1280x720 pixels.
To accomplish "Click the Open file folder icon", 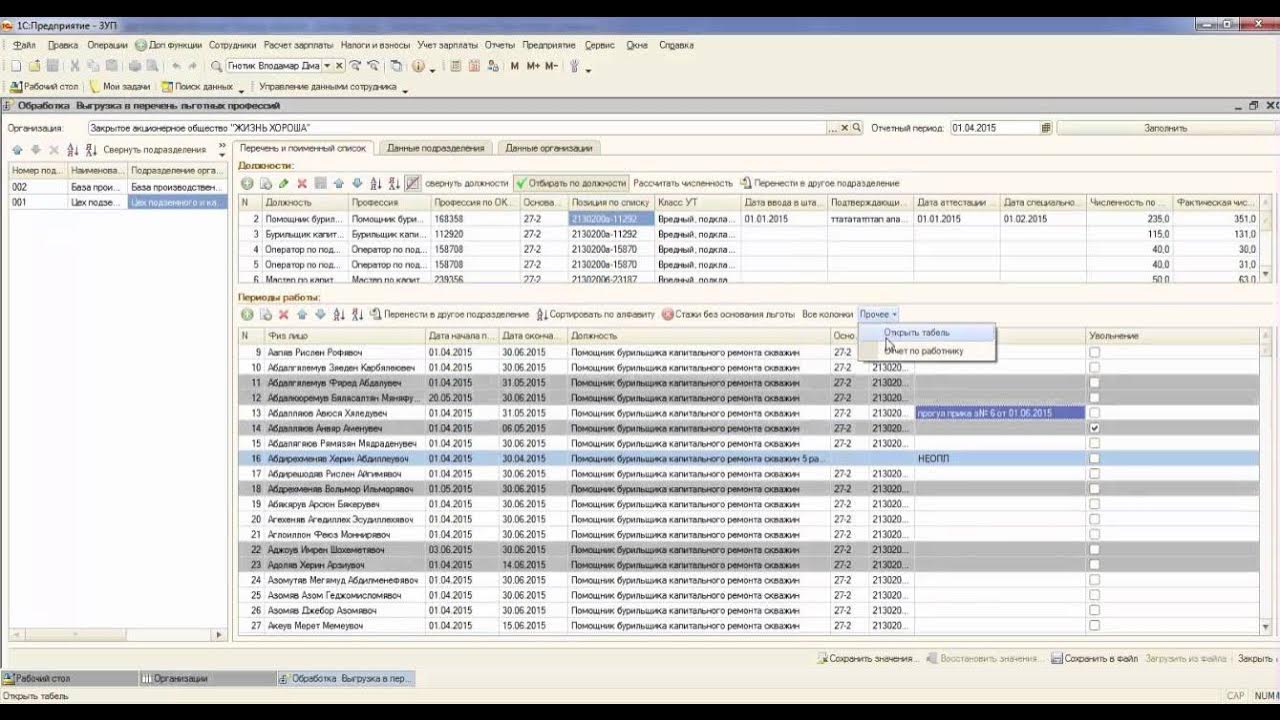I will (35, 66).
